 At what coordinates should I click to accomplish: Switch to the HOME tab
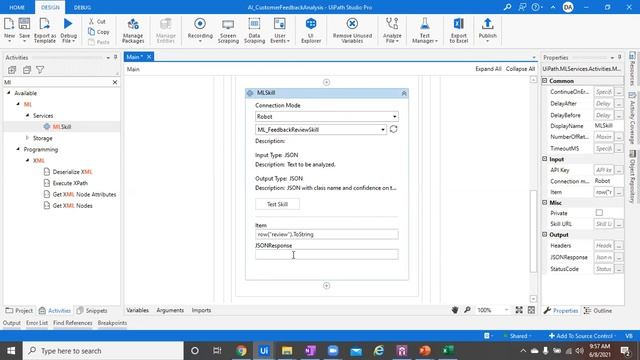point(17,7)
